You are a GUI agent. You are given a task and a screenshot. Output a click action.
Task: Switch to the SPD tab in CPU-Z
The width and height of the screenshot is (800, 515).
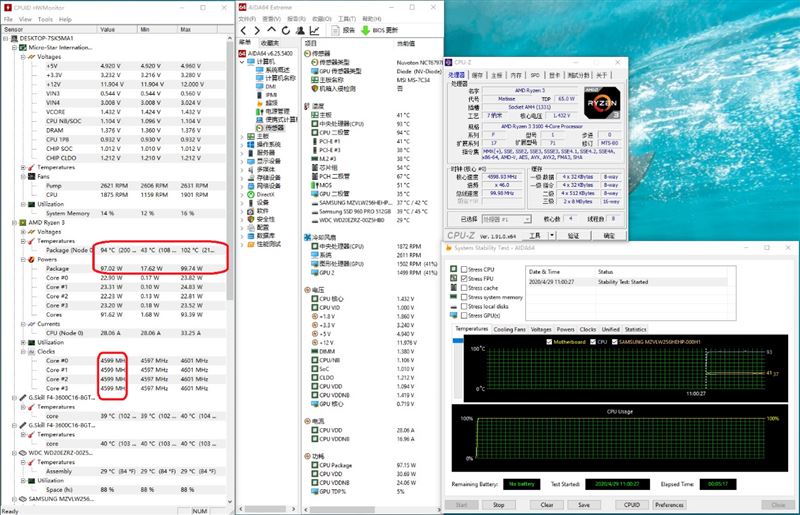535,75
